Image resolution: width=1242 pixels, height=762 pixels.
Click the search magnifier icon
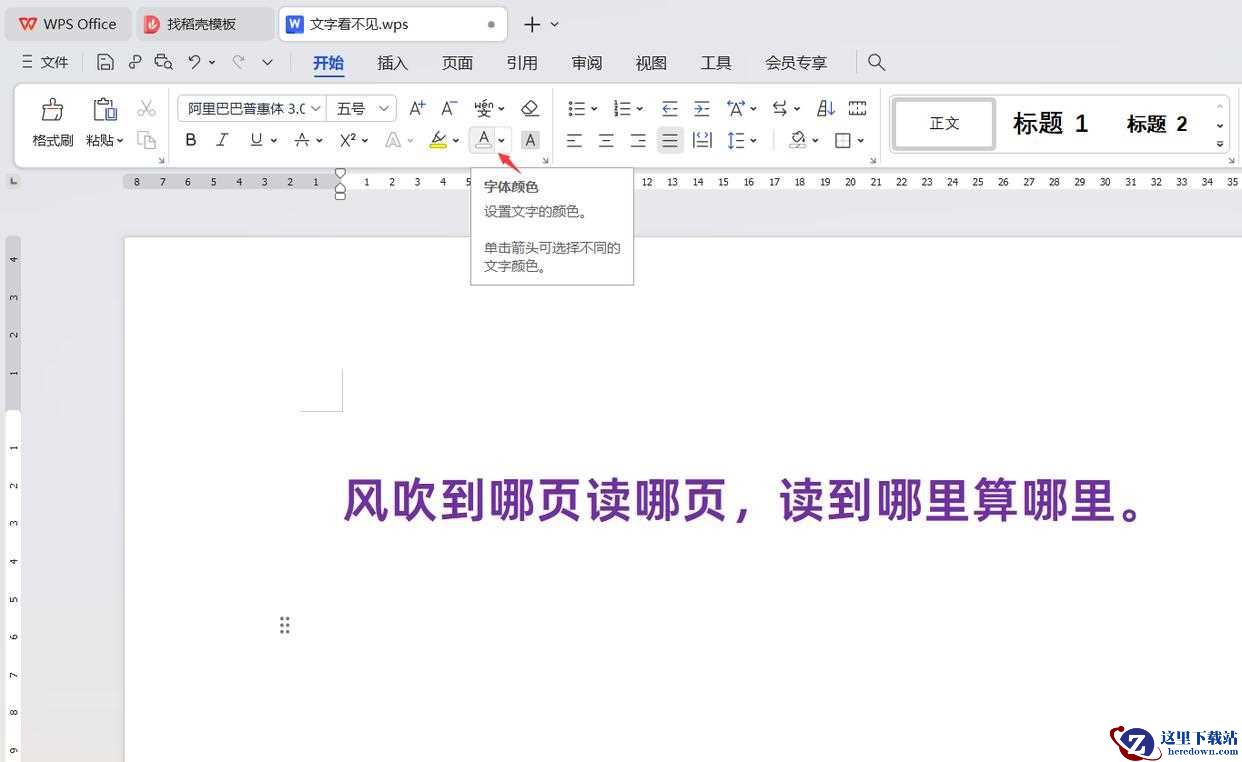(876, 62)
